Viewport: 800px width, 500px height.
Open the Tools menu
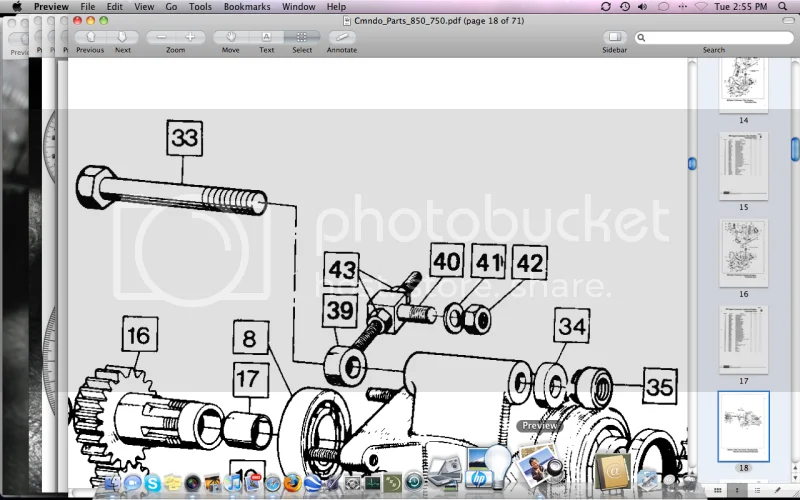[200, 7]
